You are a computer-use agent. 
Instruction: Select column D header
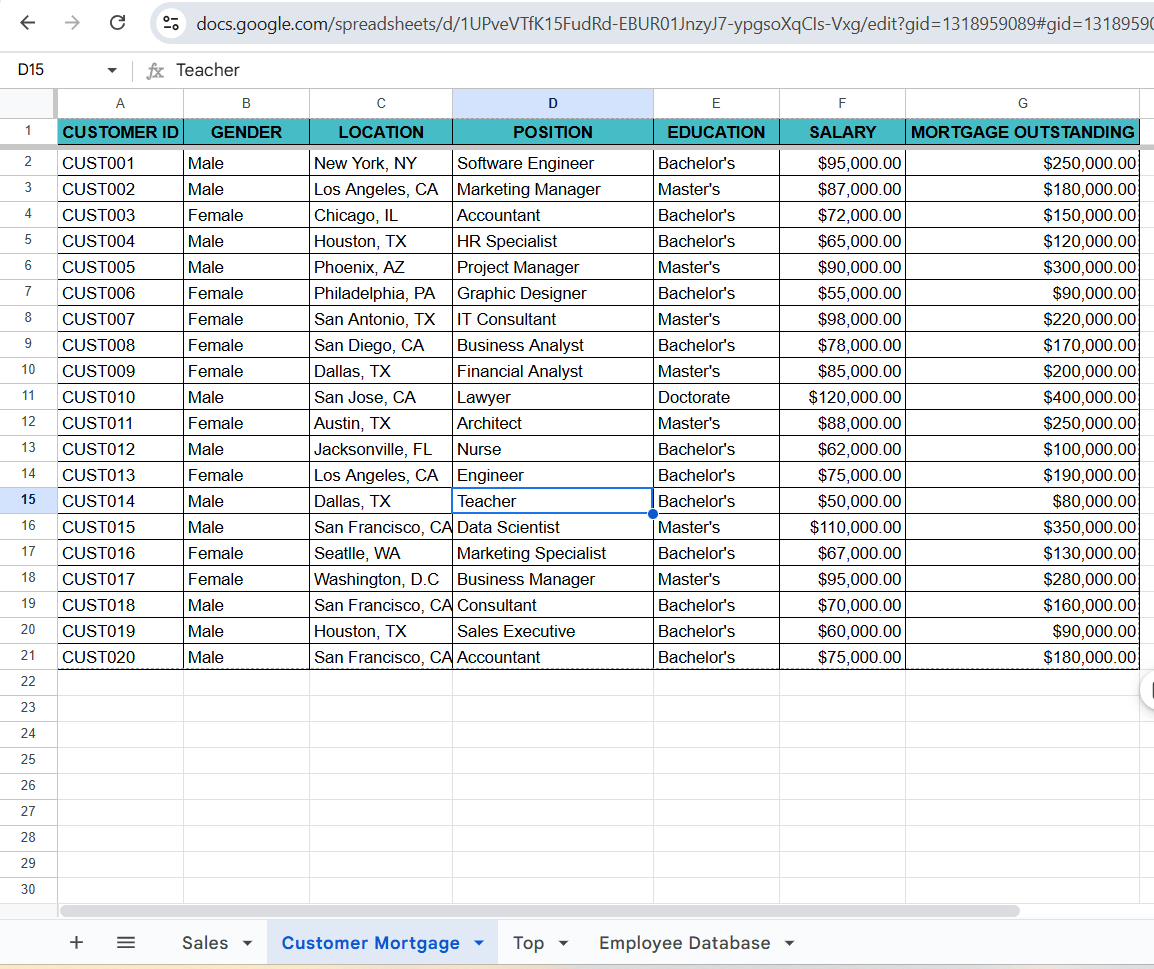coord(553,103)
